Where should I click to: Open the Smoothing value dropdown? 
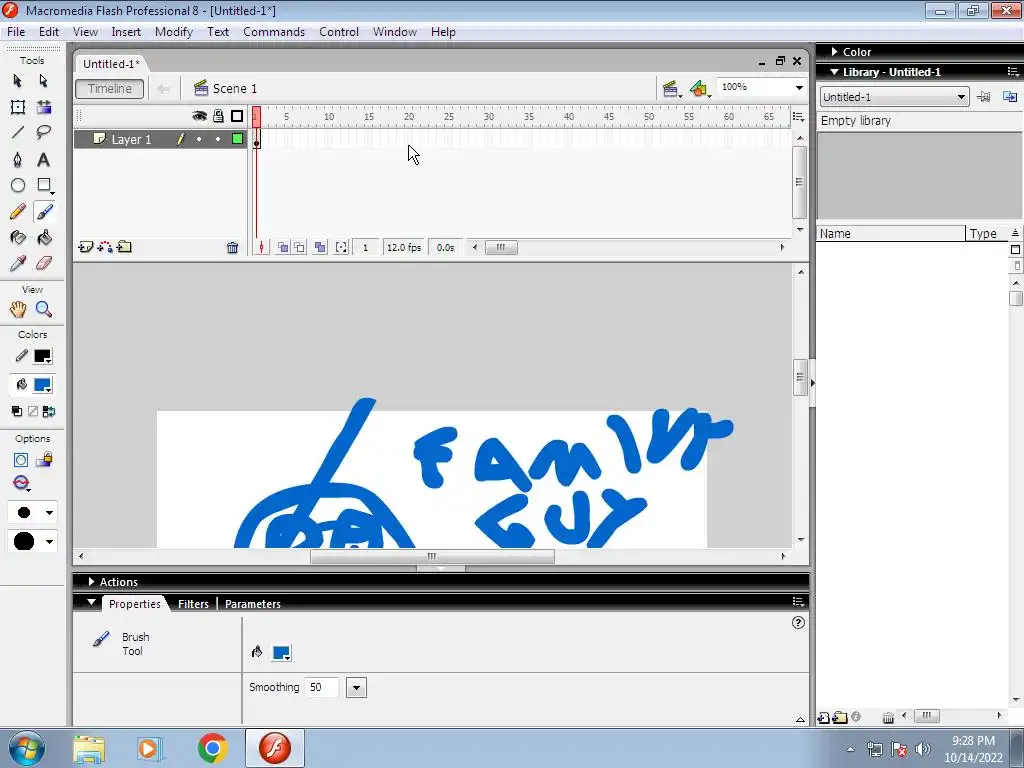pyautogui.click(x=356, y=687)
